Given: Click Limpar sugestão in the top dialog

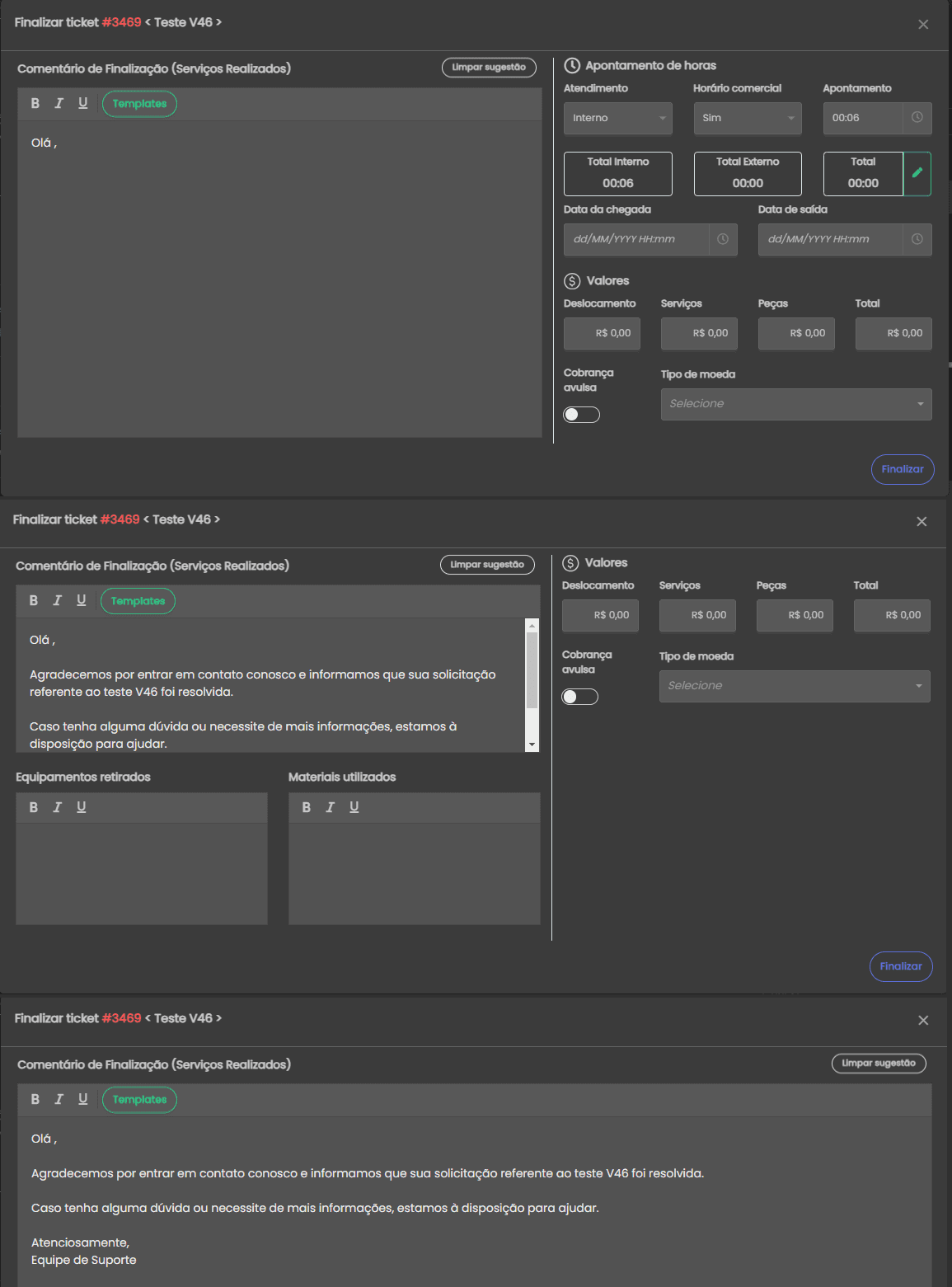Looking at the screenshot, I should [x=489, y=68].
